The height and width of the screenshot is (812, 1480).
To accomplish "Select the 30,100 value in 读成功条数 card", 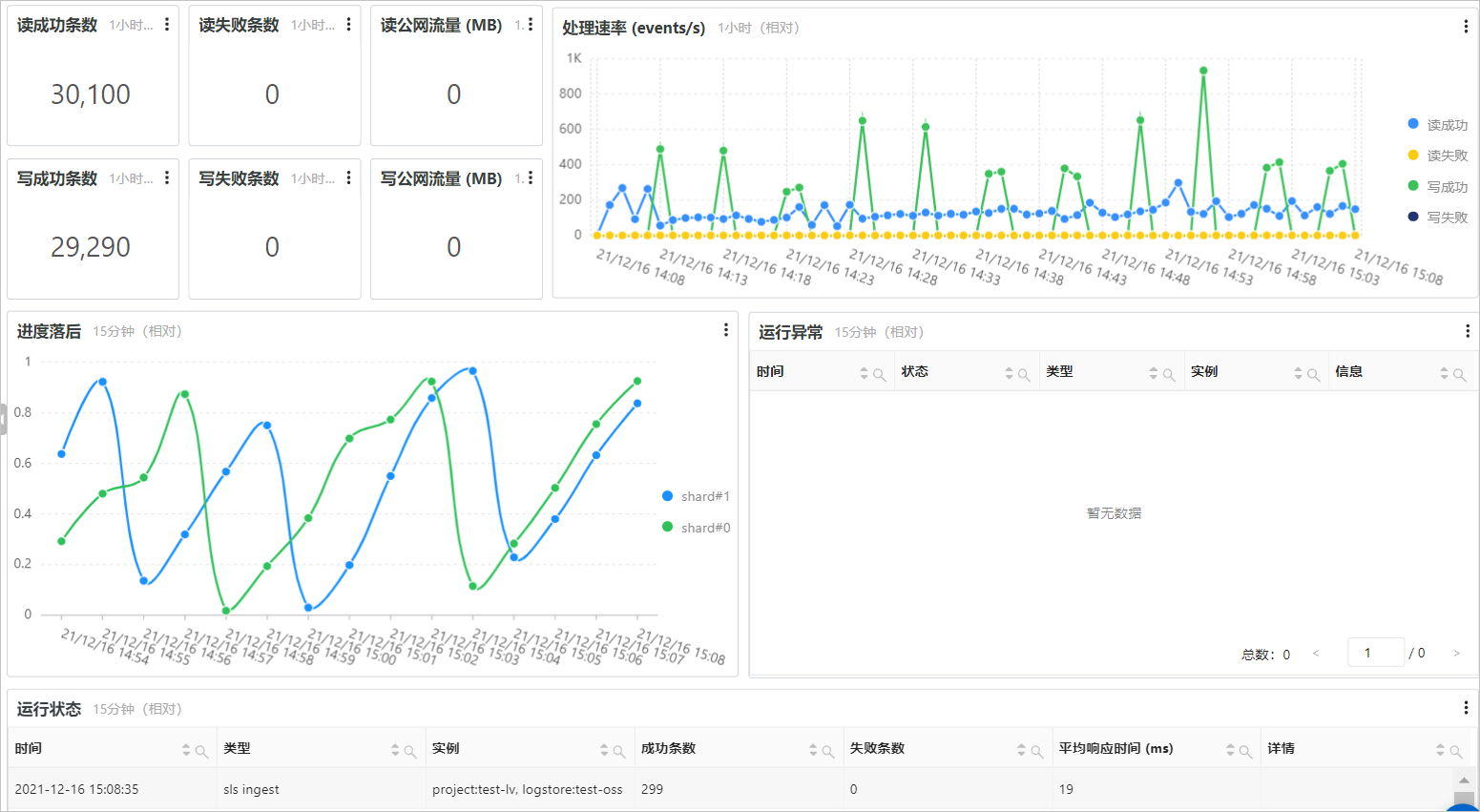I will coord(91,94).
